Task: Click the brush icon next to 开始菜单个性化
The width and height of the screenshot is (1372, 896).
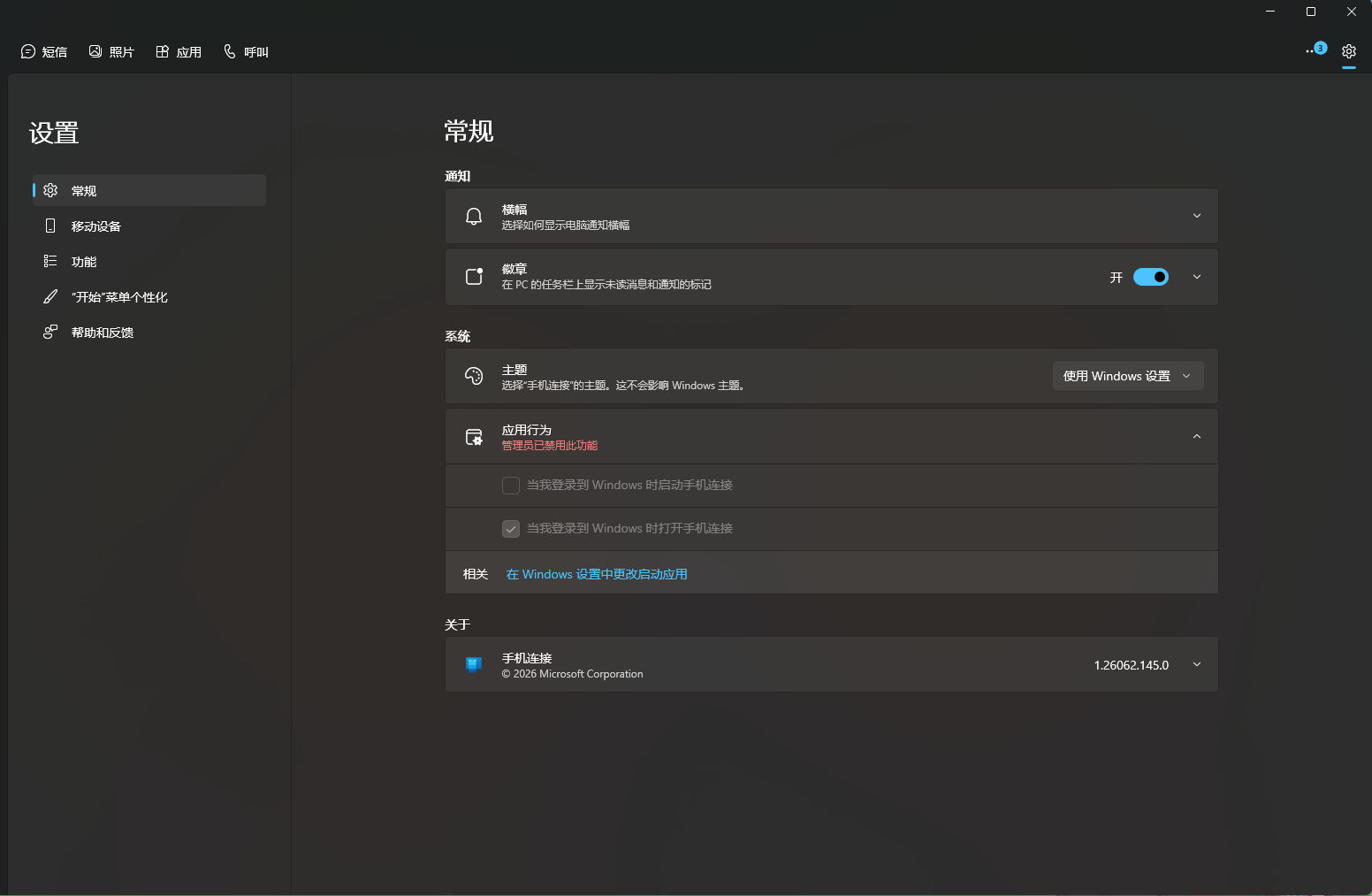Action: pos(50,296)
